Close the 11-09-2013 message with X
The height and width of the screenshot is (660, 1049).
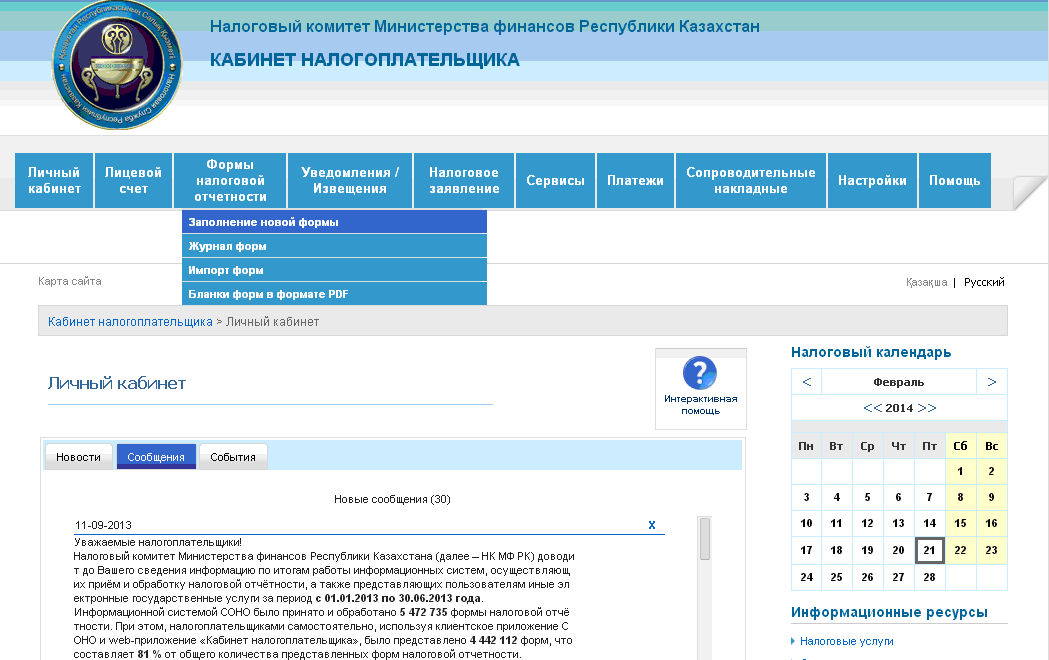(652, 525)
